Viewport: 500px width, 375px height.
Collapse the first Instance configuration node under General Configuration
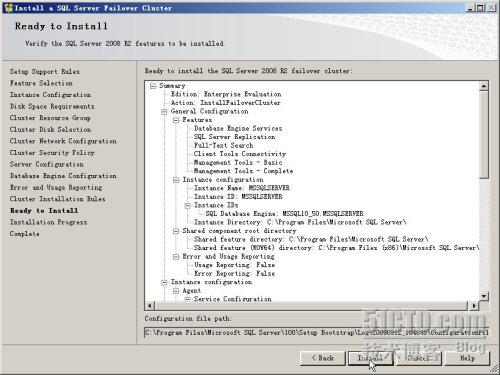pyautogui.click(x=176, y=180)
